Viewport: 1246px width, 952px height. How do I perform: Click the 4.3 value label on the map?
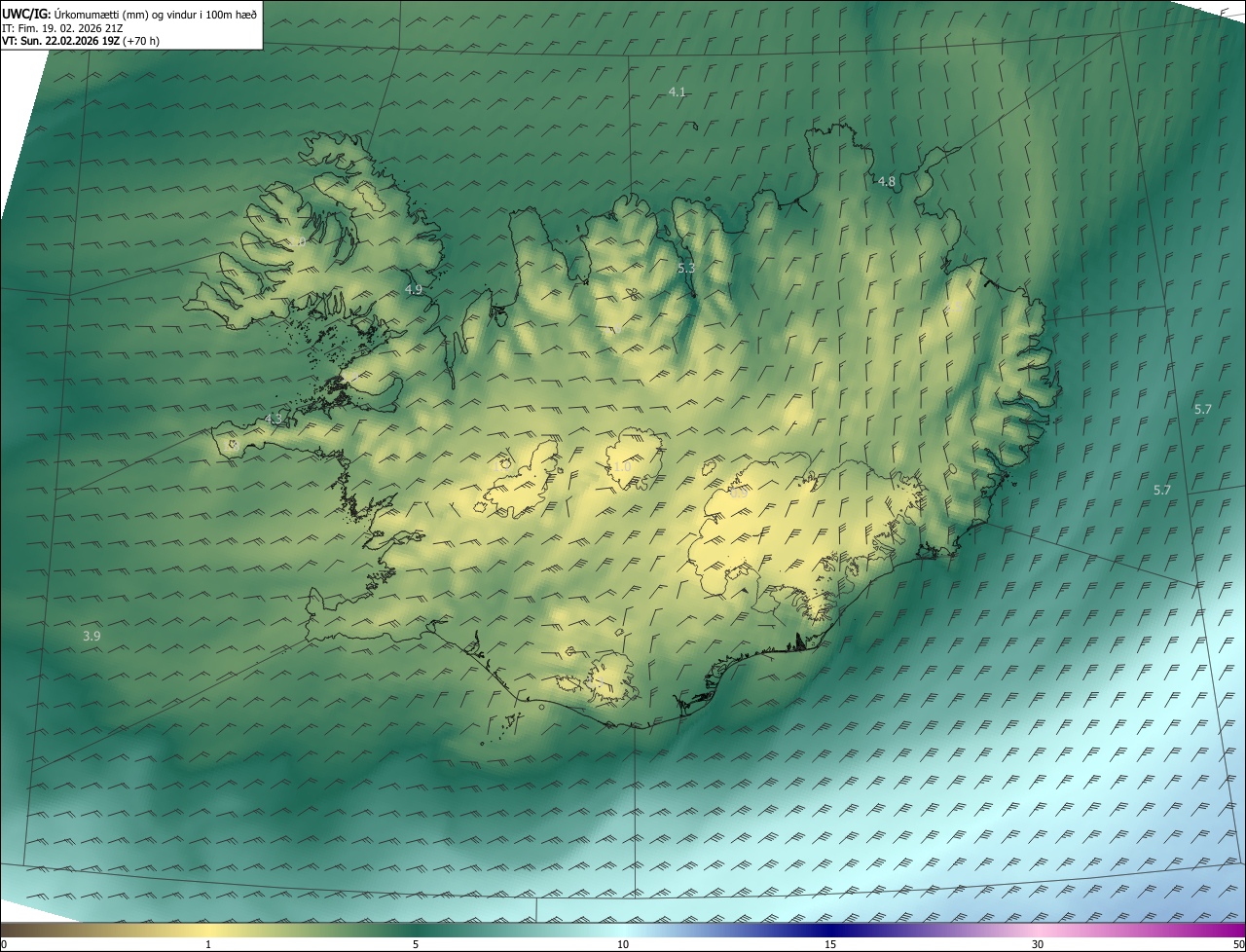(274, 420)
